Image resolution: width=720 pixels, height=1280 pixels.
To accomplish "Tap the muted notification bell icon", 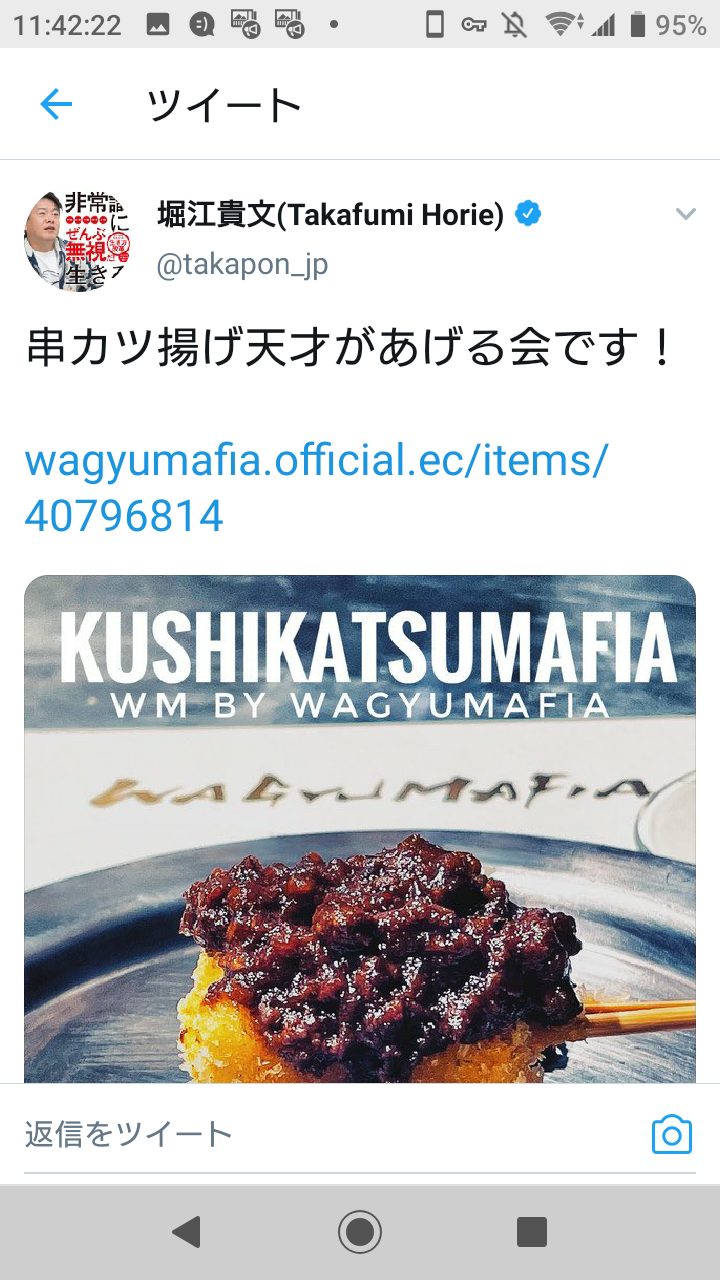I will [514, 25].
